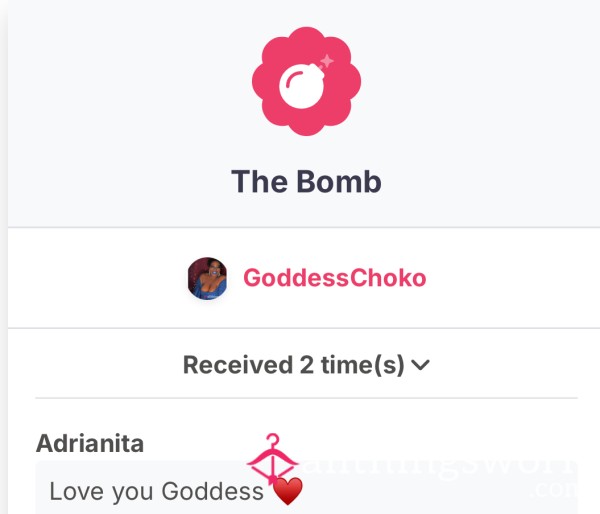Click The Bomb badge title

tap(307, 181)
